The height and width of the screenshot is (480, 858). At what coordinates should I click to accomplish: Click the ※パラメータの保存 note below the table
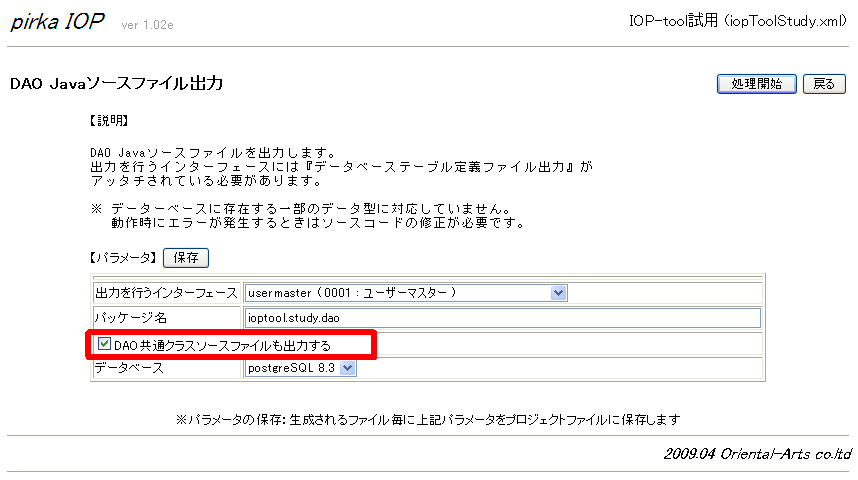point(428,418)
